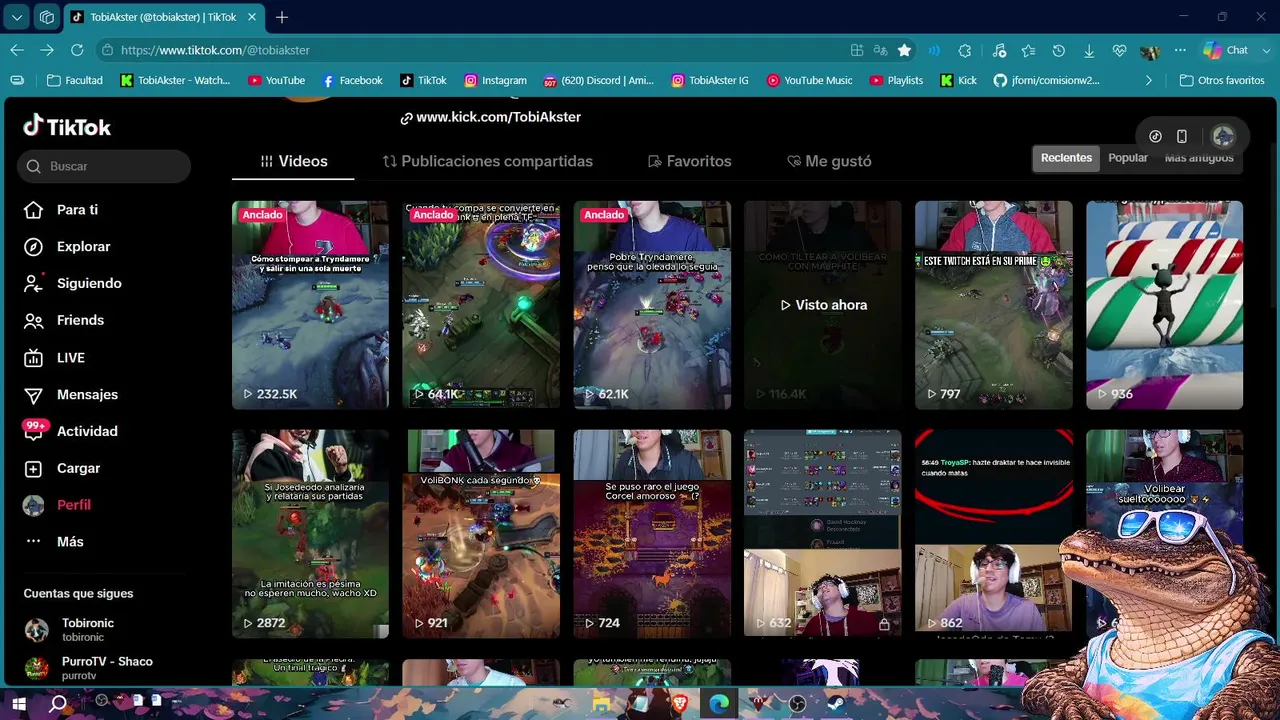The width and height of the screenshot is (1280, 720).
Task: Open the Otros favoritos folder
Action: (1222, 80)
